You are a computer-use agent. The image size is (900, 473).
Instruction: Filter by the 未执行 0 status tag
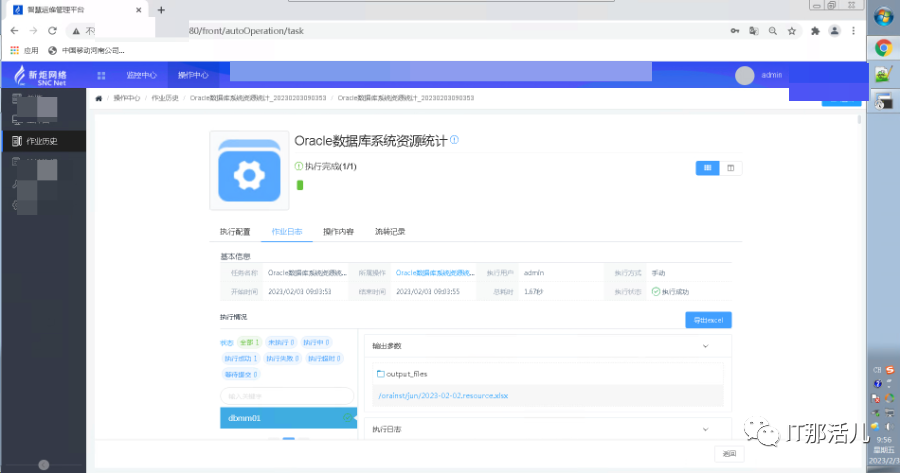281,342
